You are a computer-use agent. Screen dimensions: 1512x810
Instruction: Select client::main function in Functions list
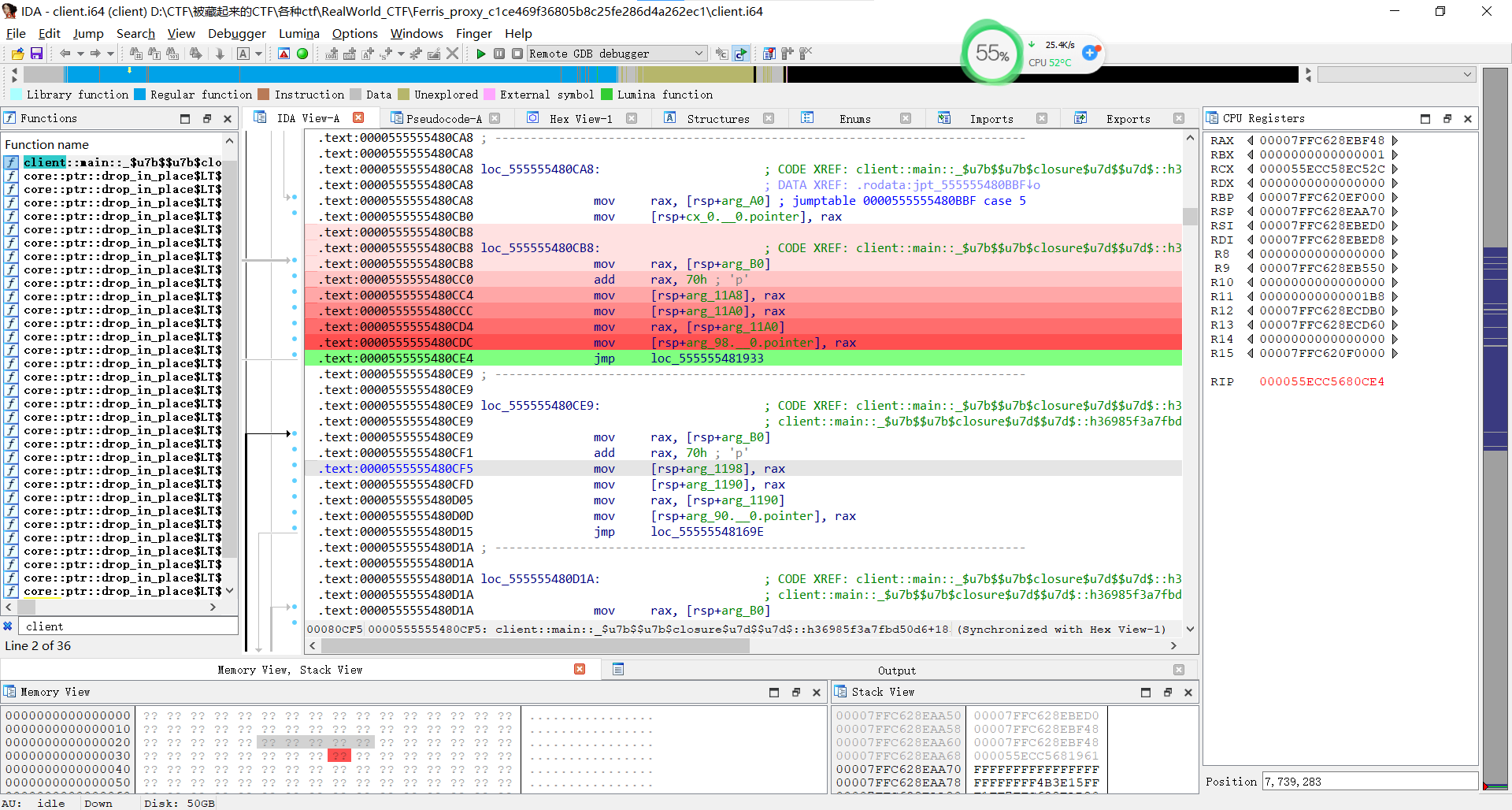tap(121, 162)
